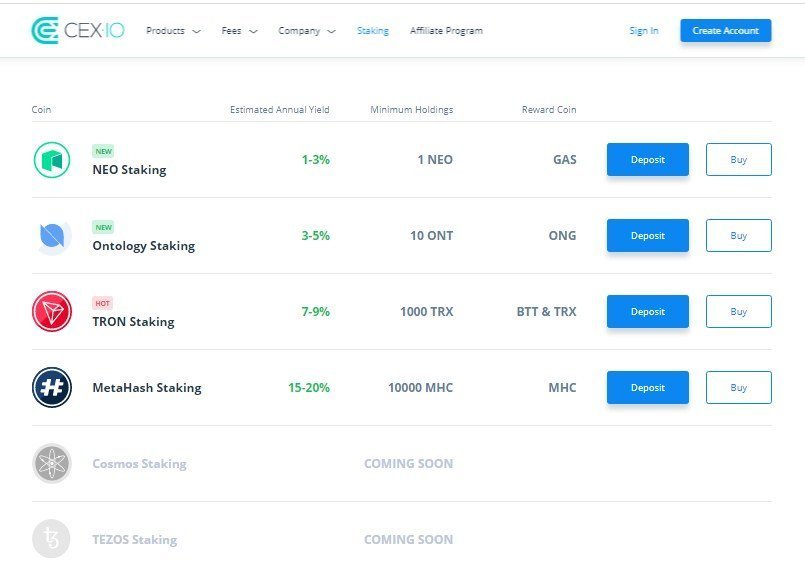Deposit for MetaHash Staking
Image resolution: width=805 pixels, height=569 pixels.
click(x=648, y=388)
